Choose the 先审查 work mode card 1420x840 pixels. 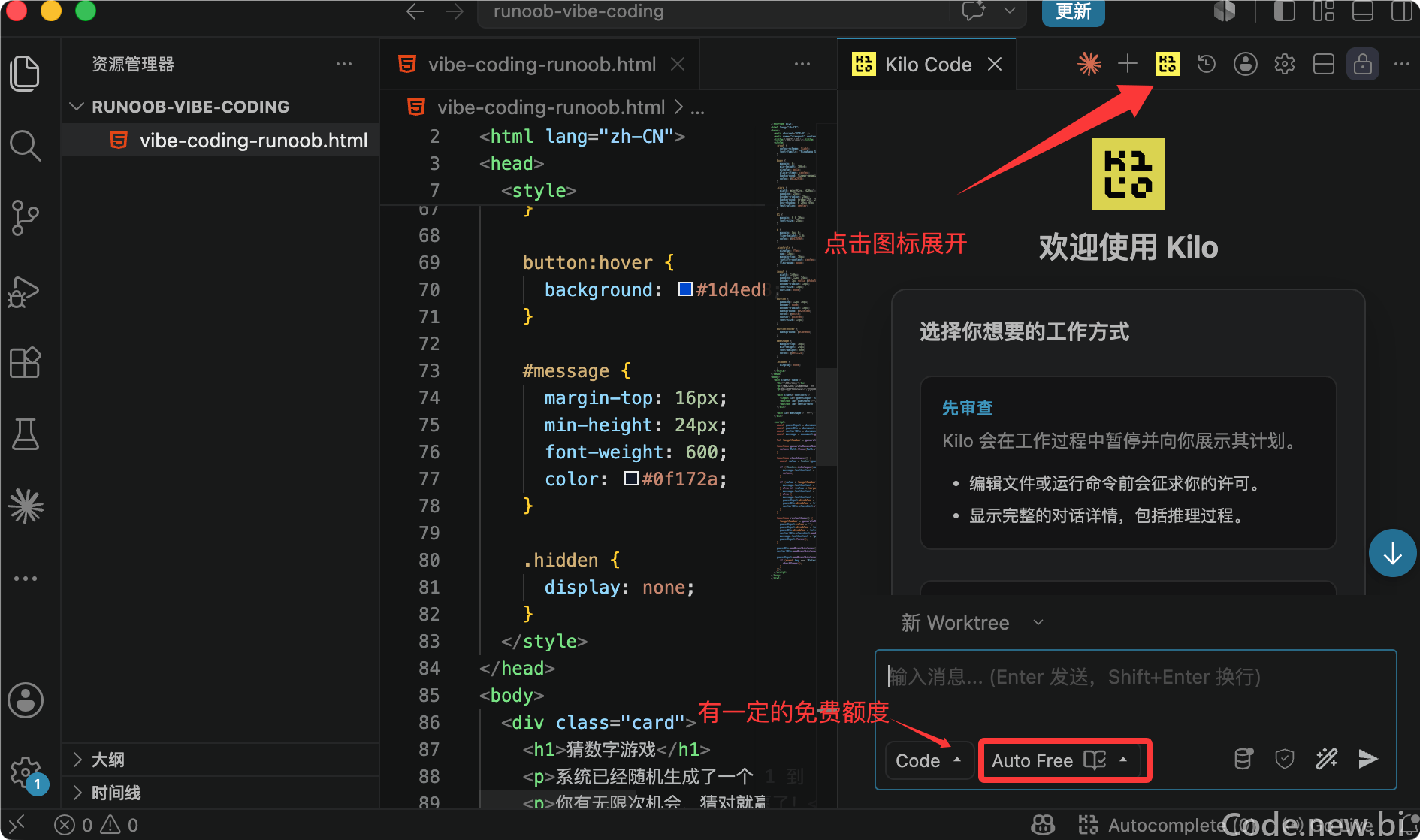click(1128, 463)
